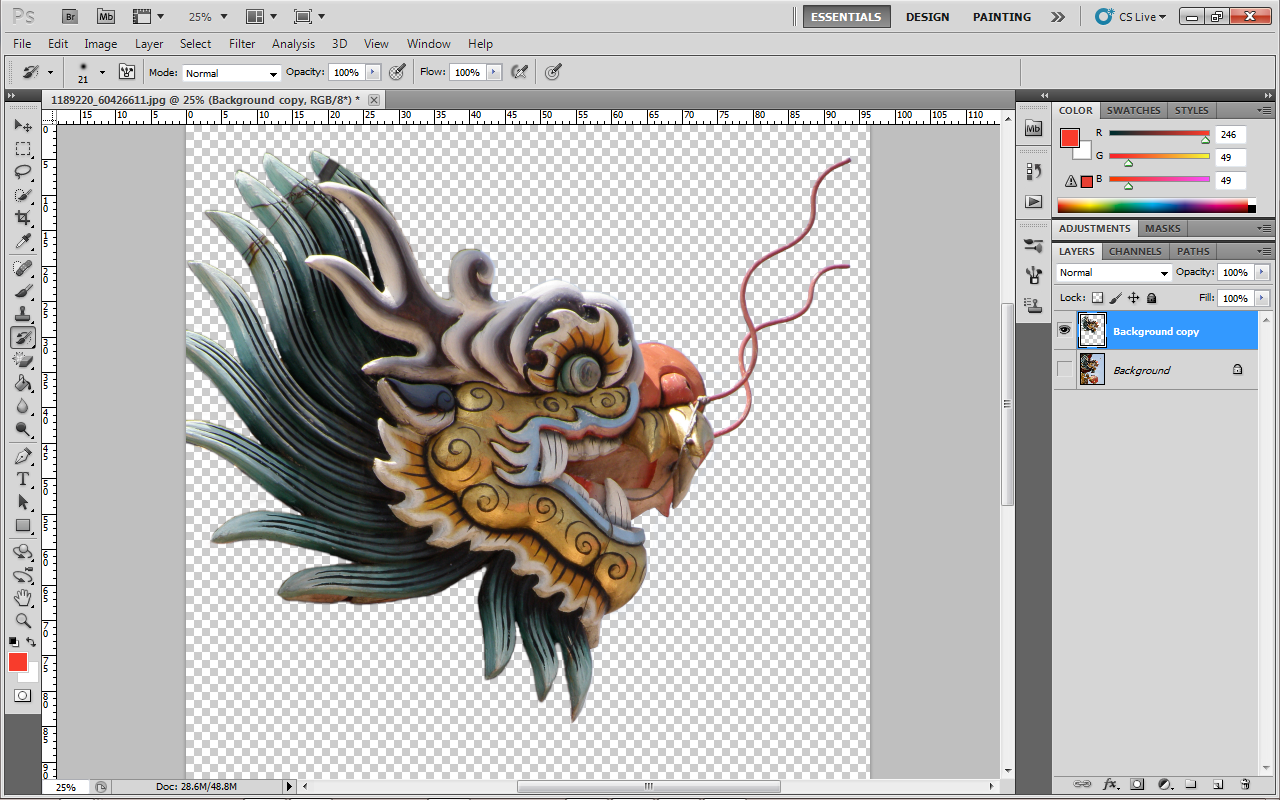Screen dimensions: 1280x800
Task: Select the Lasso tool
Action: click(x=23, y=172)
